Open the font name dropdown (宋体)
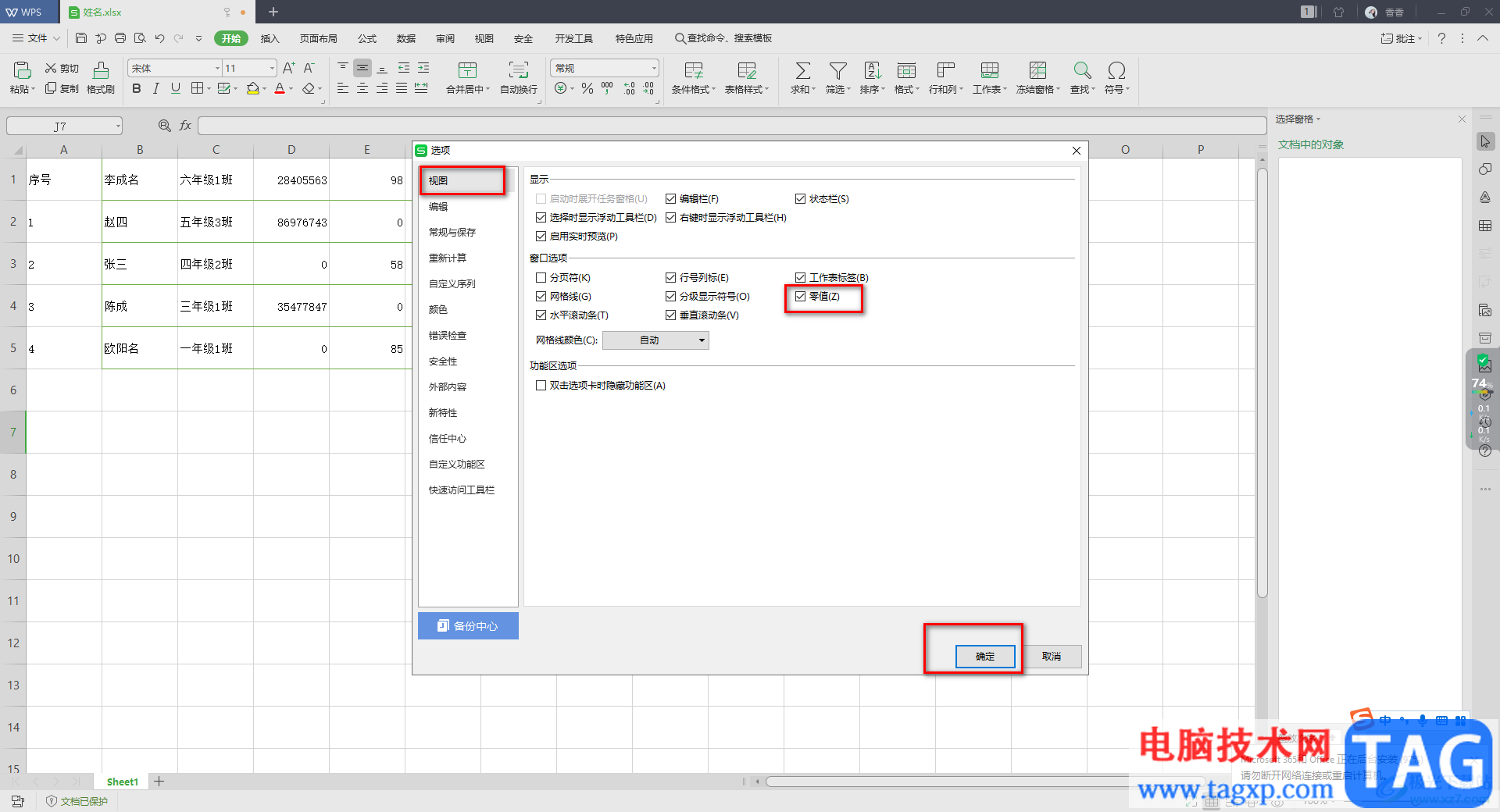The height and width of the screenshot is (812, 1500). pos(217,69)
